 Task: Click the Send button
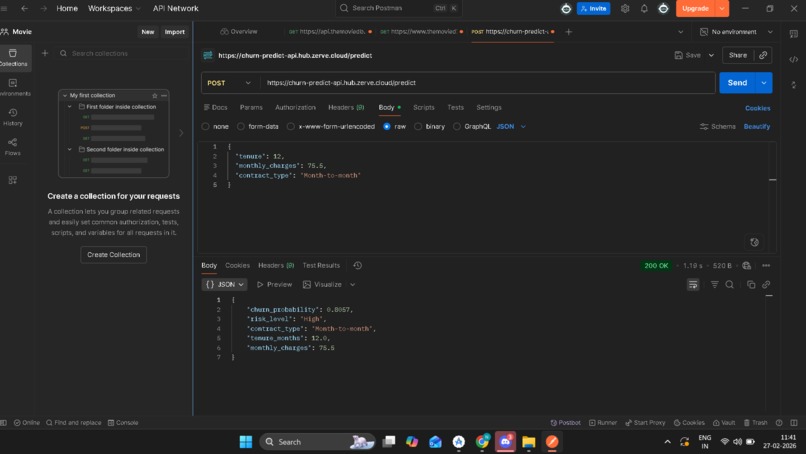[737, 83]
